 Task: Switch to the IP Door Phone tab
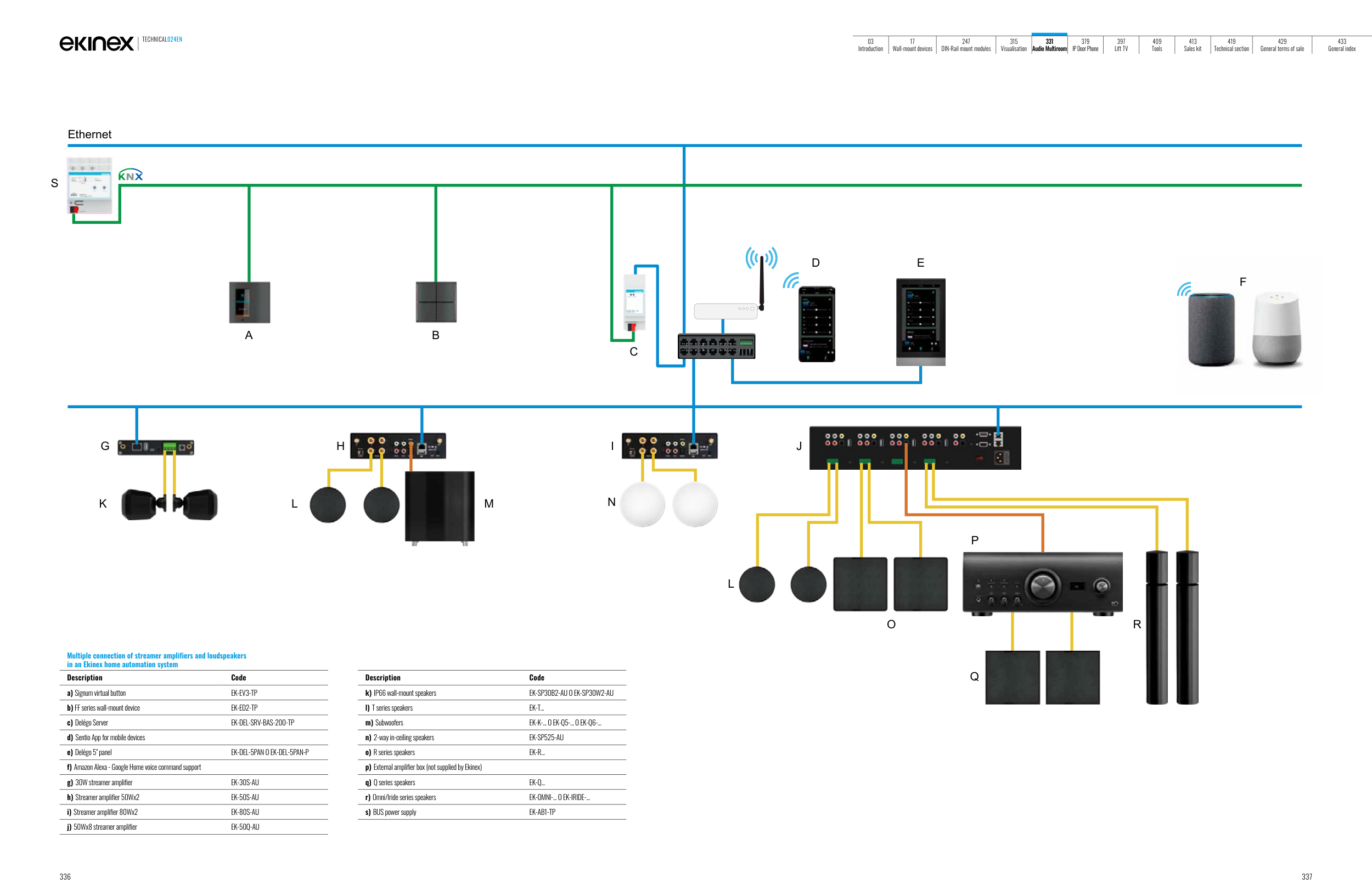[x=1085, y=45]
